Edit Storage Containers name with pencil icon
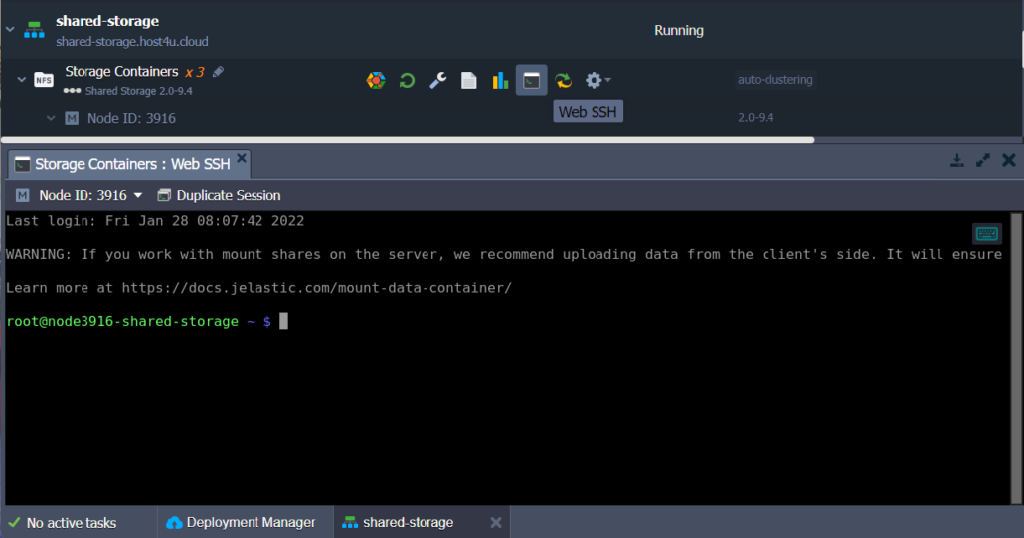 coord(218,72)
